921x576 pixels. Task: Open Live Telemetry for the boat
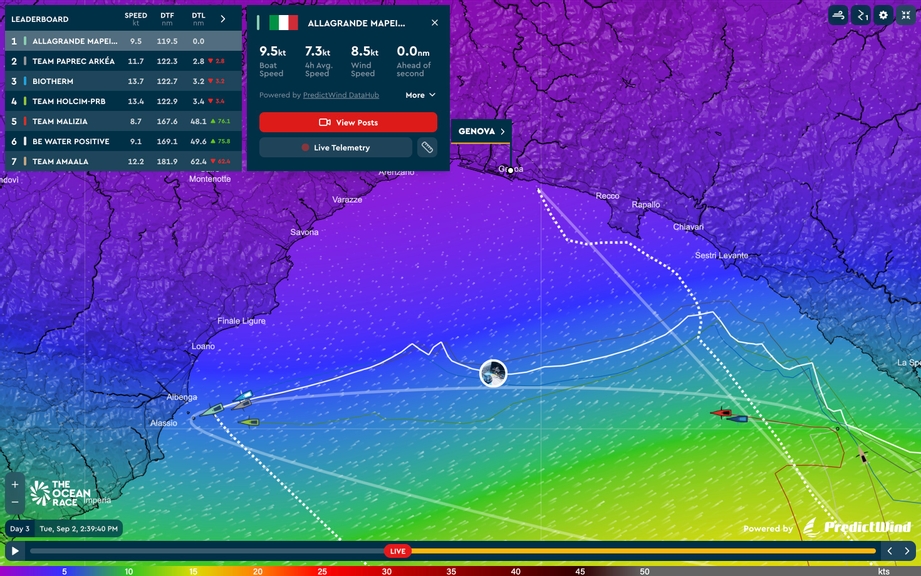click(335, 147)
